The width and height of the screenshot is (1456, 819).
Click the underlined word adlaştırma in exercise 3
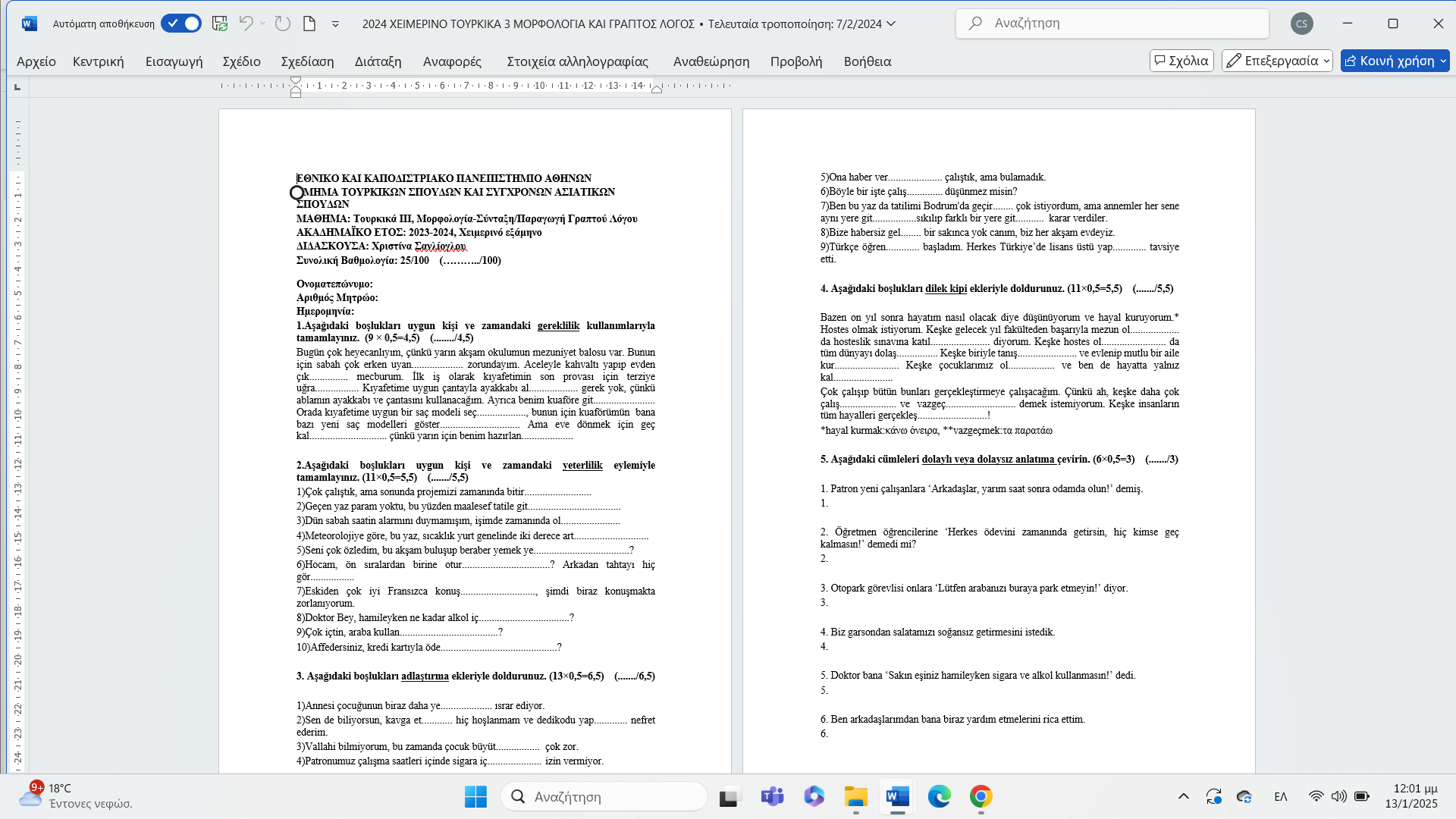425,676
